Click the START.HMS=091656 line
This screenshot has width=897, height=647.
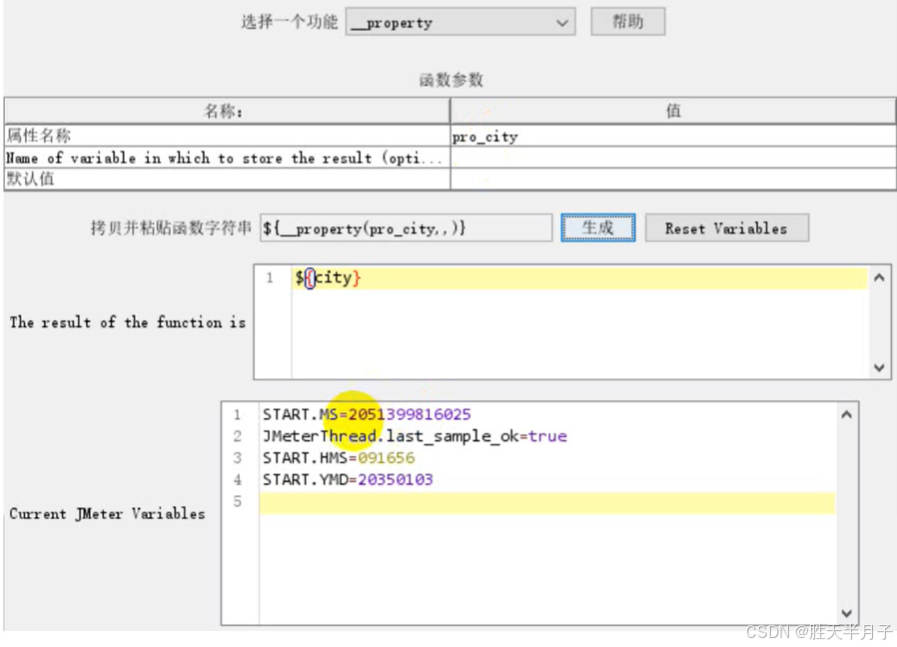tap(339, 458)
